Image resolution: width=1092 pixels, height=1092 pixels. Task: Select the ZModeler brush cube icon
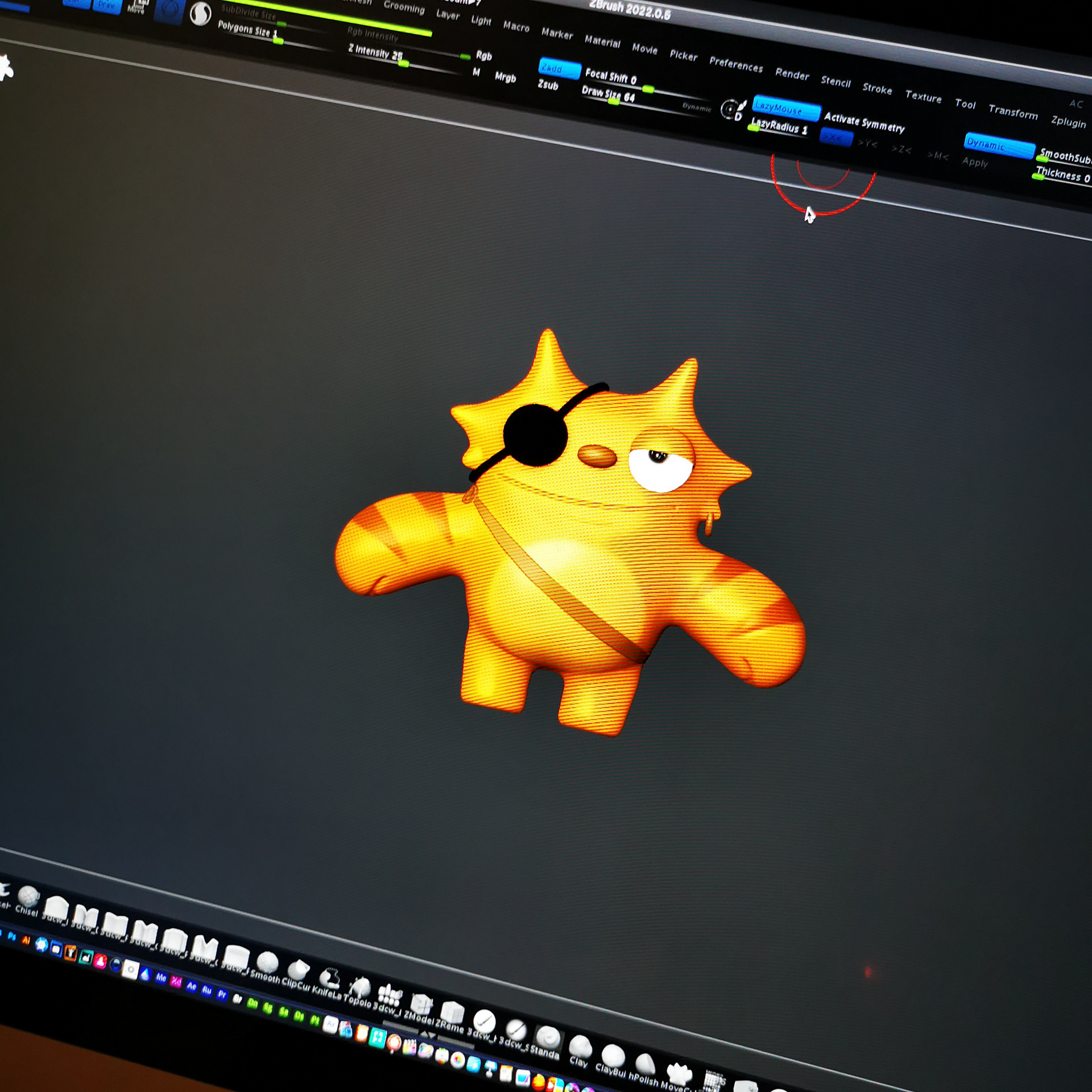tap(422, 1003)
